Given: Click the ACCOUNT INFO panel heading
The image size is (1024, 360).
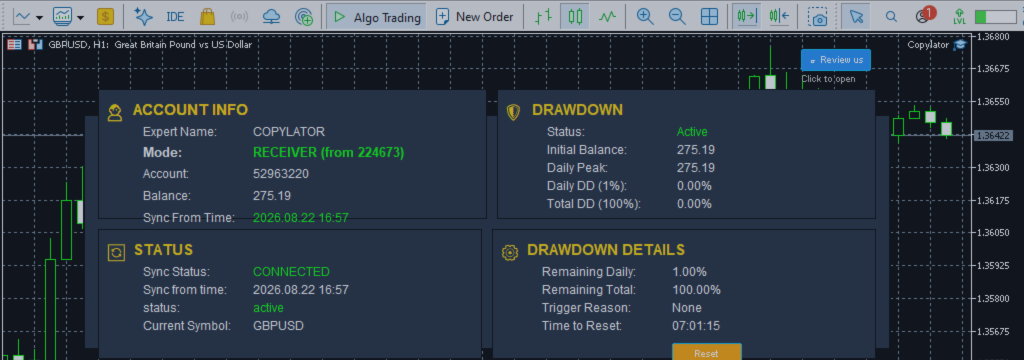Looking at the screenshot, I should (x=190, y=110).
